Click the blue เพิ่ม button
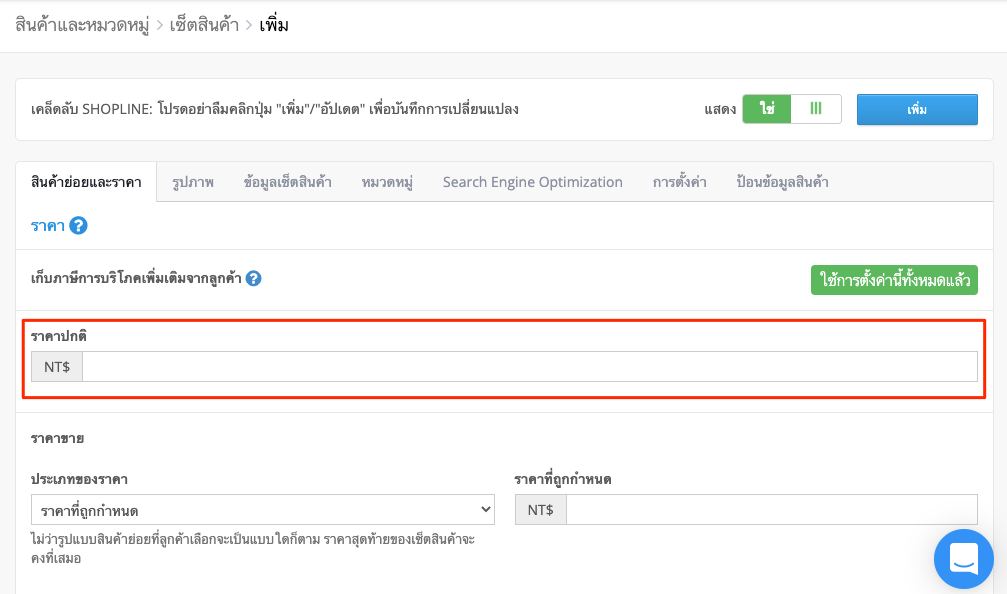The height and width of the screenshot is (594, 1007). point(917,109)
